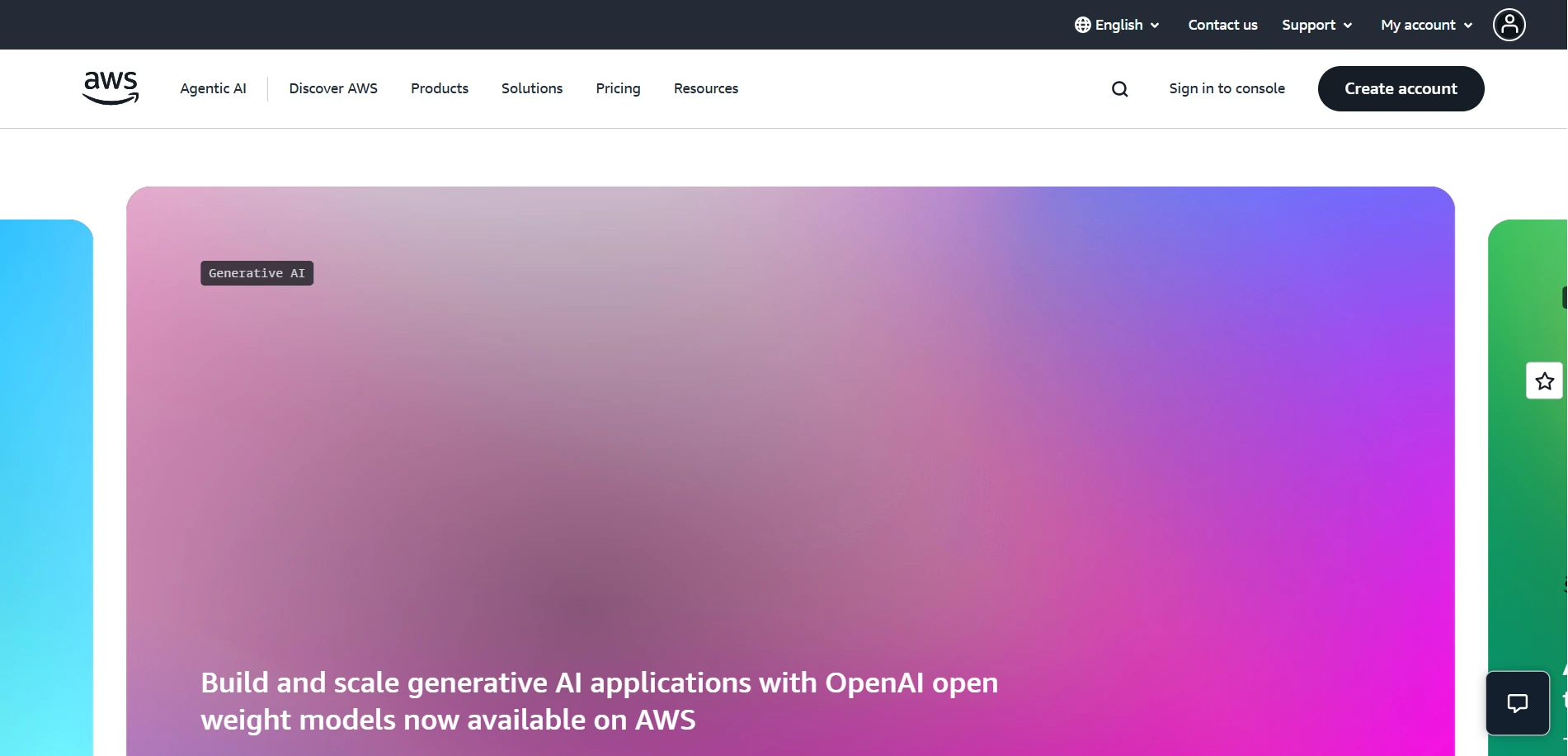
Task: Click the AWS logo
Action: tap(111, 88)
